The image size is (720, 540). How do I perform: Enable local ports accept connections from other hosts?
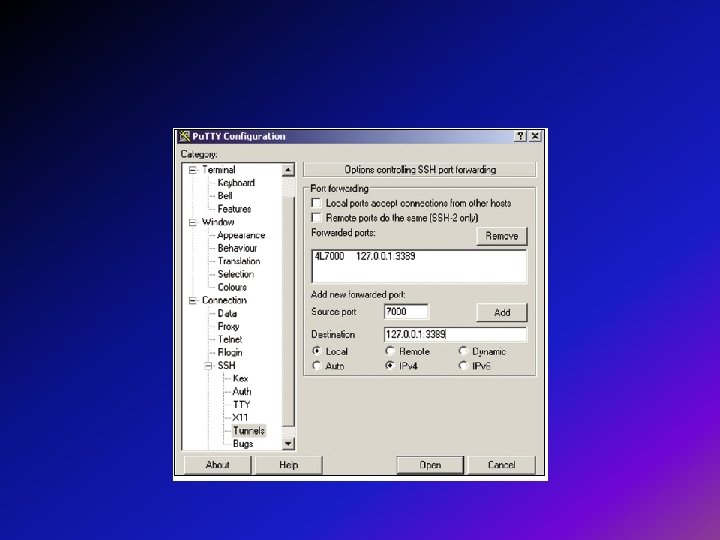click(316, 203)
